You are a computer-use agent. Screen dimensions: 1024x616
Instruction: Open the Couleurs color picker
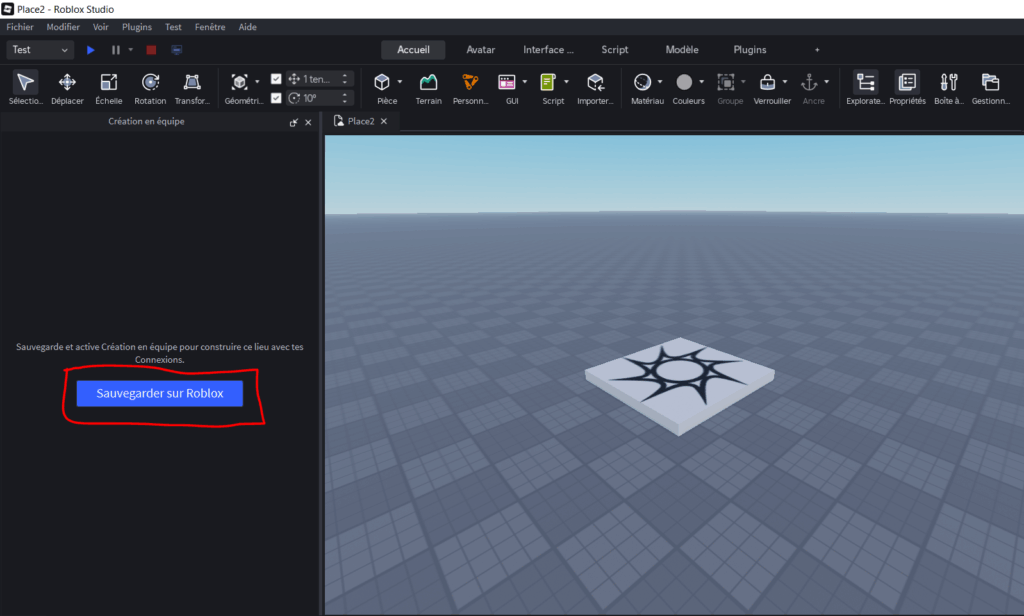point(685,84)
